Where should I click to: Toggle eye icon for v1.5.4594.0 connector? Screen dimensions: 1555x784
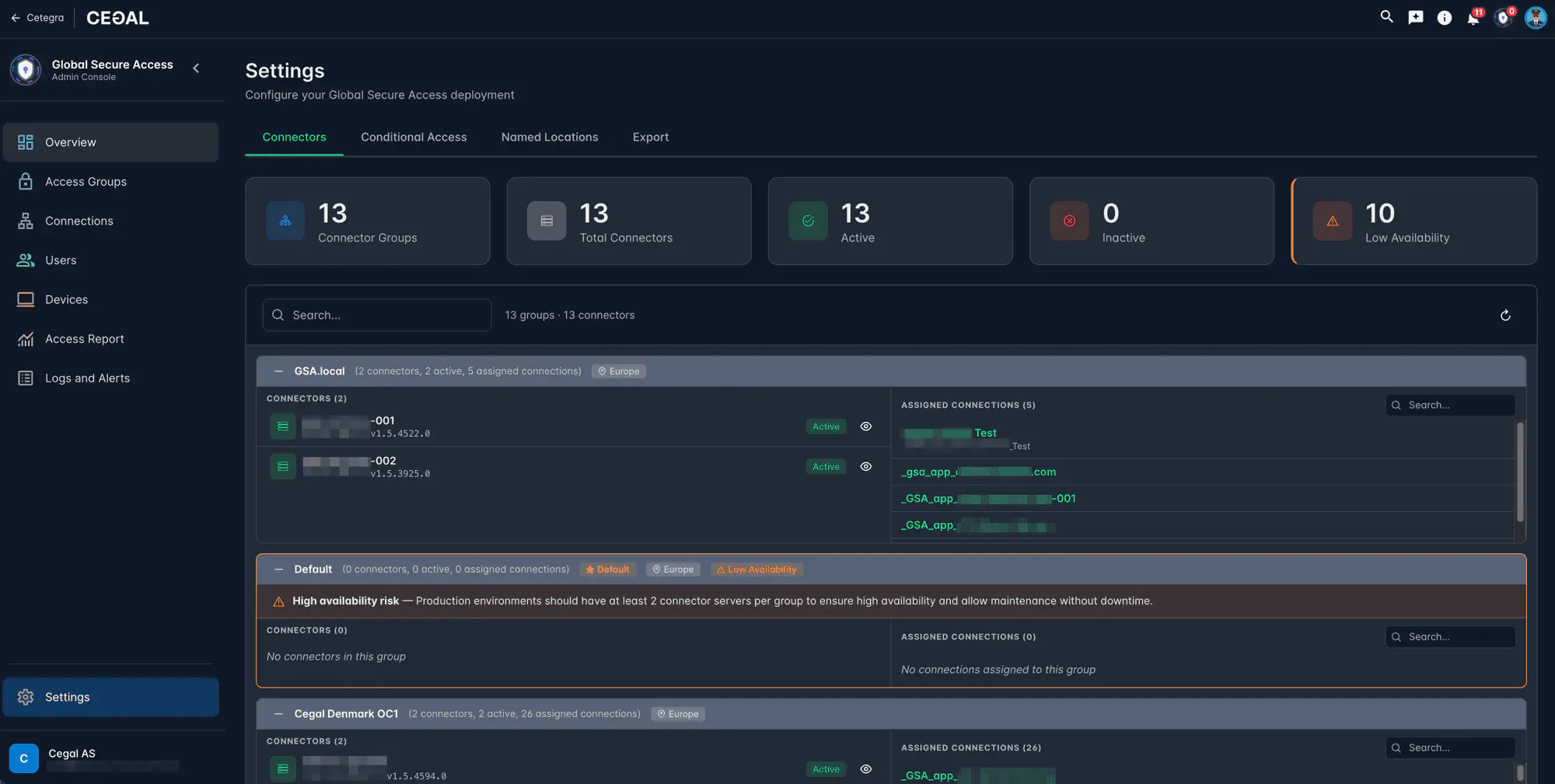click(865, 769)
